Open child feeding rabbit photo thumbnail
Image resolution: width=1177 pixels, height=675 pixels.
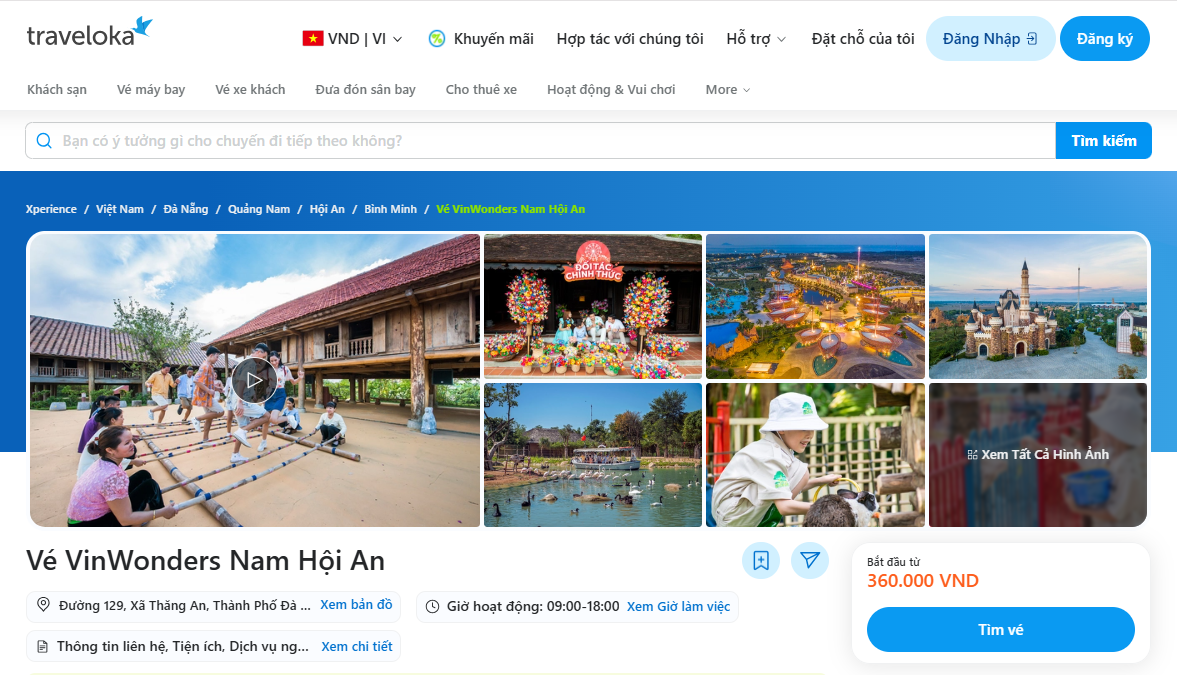click(x=815, y=455)
